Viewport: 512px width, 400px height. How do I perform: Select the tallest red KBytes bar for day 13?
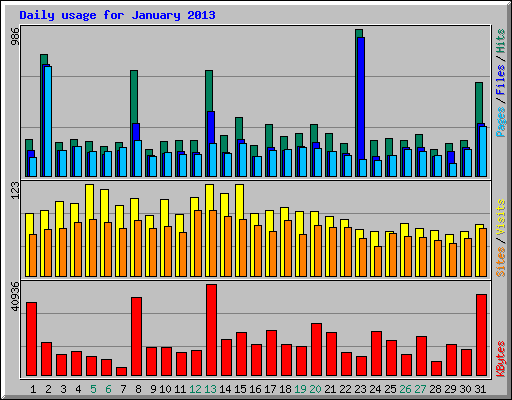pyautogui.click(x=211, y=330)
